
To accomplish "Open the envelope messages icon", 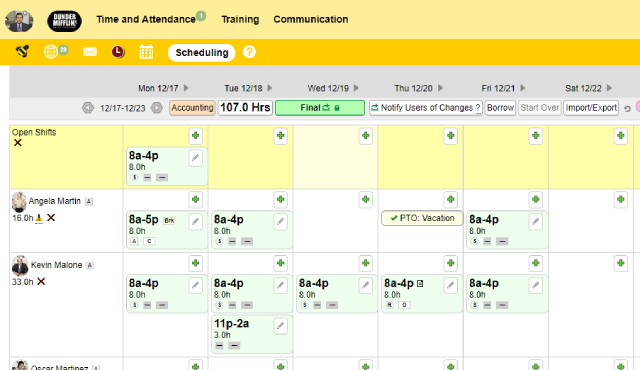I will pyautogui.click(x=90, y=52).
